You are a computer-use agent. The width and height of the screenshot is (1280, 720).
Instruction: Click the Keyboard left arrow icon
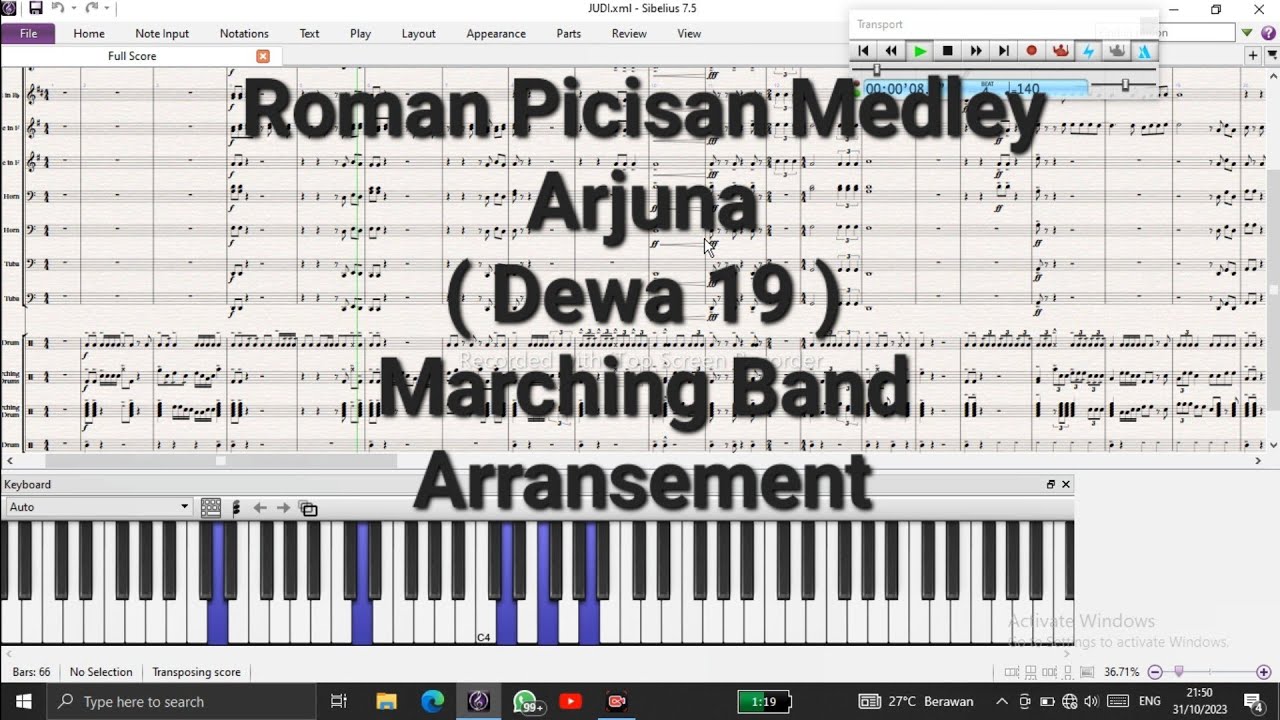[x=260, y=508]
